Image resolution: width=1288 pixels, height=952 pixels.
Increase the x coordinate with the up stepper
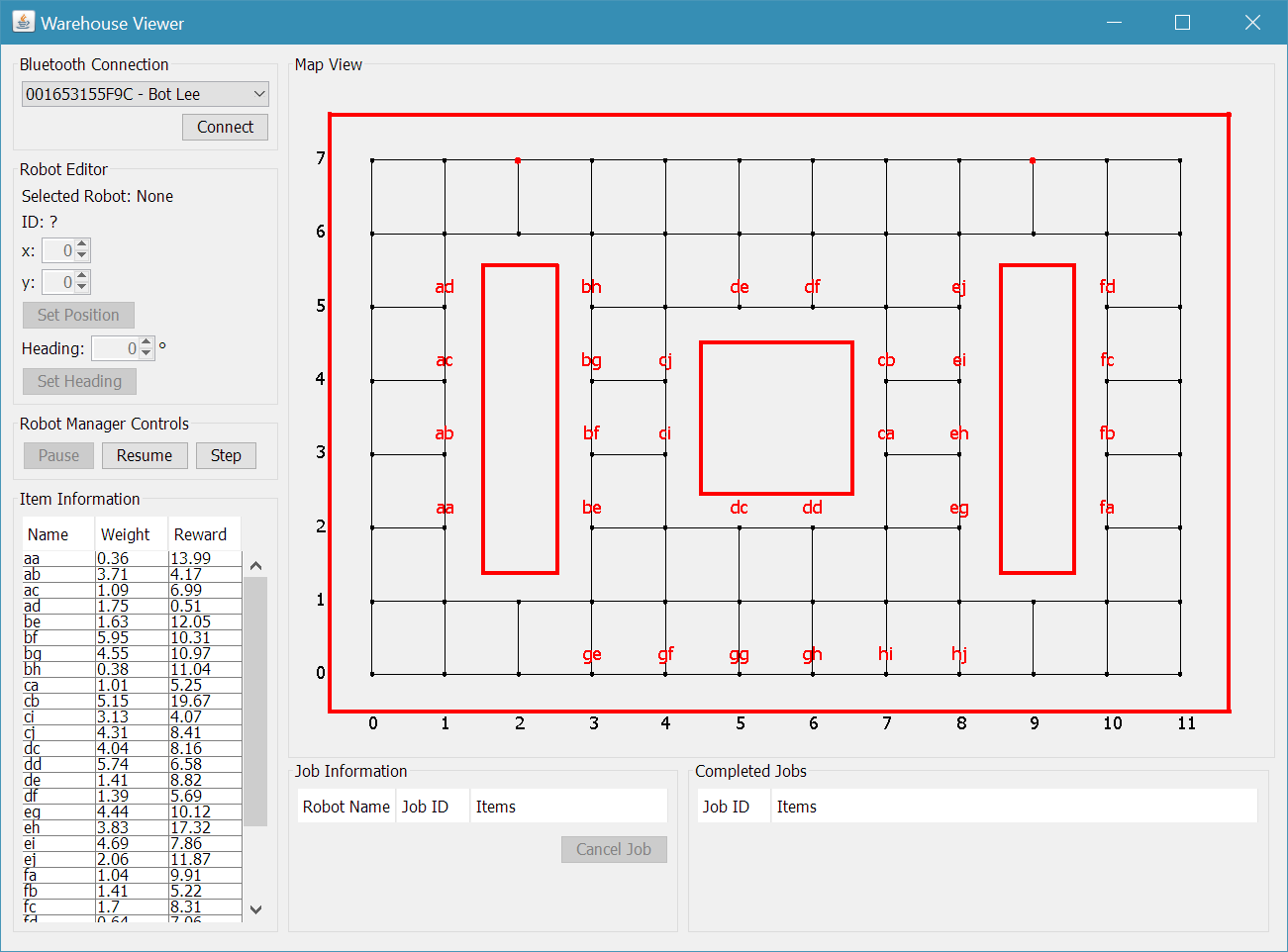tap(81, 244)
